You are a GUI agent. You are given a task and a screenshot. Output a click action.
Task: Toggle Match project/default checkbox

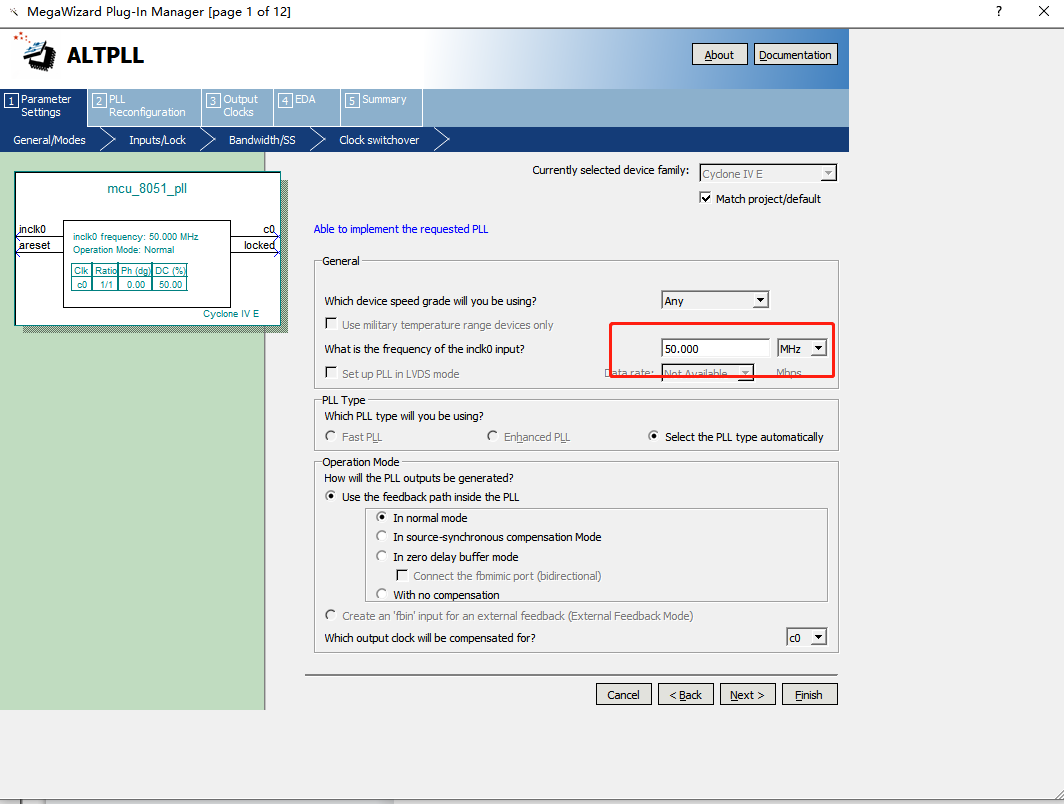point(706,198)
